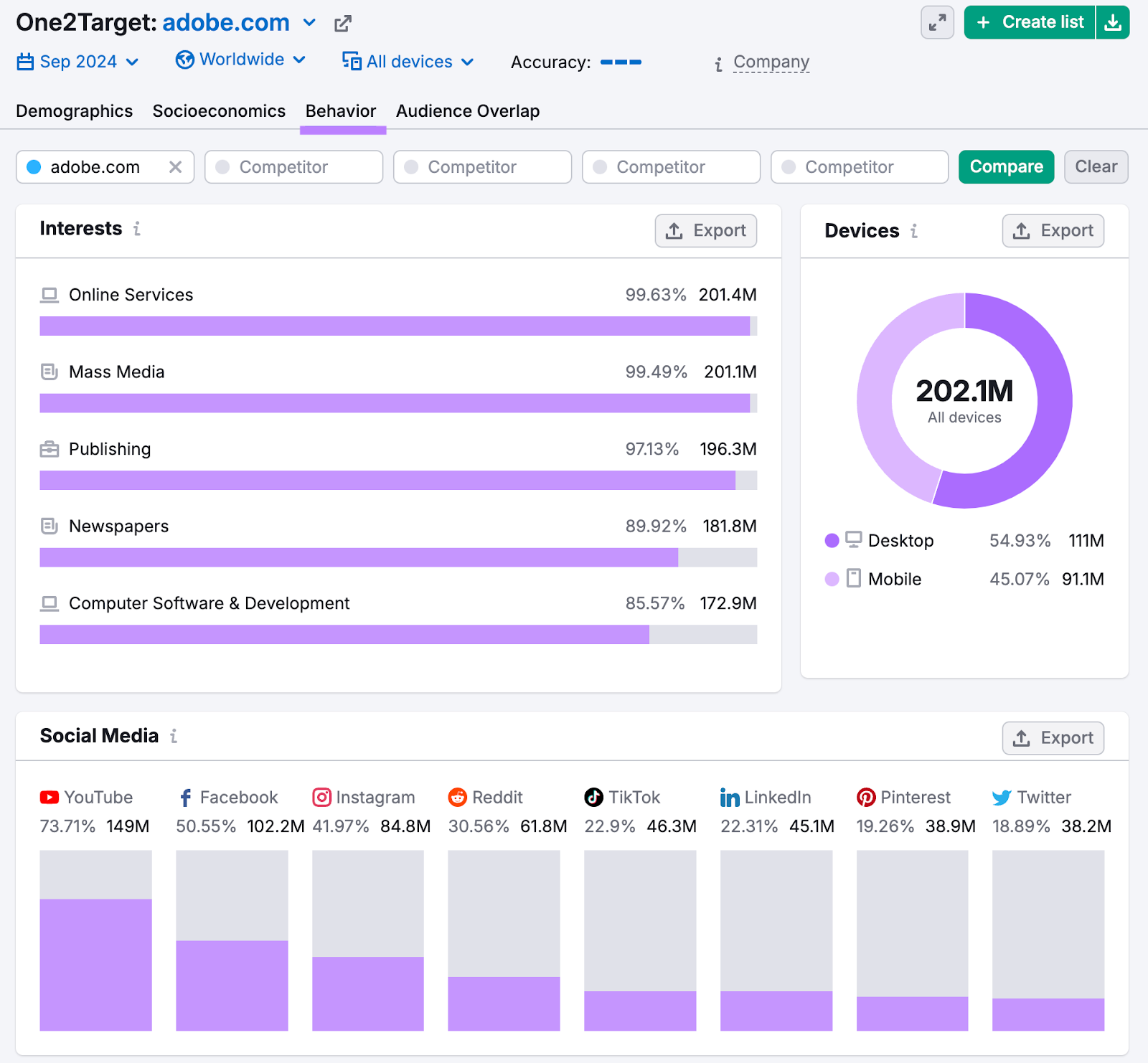Open the All devices dropdown
This screenshot has height=1063, width=1148.
(408, 62)
